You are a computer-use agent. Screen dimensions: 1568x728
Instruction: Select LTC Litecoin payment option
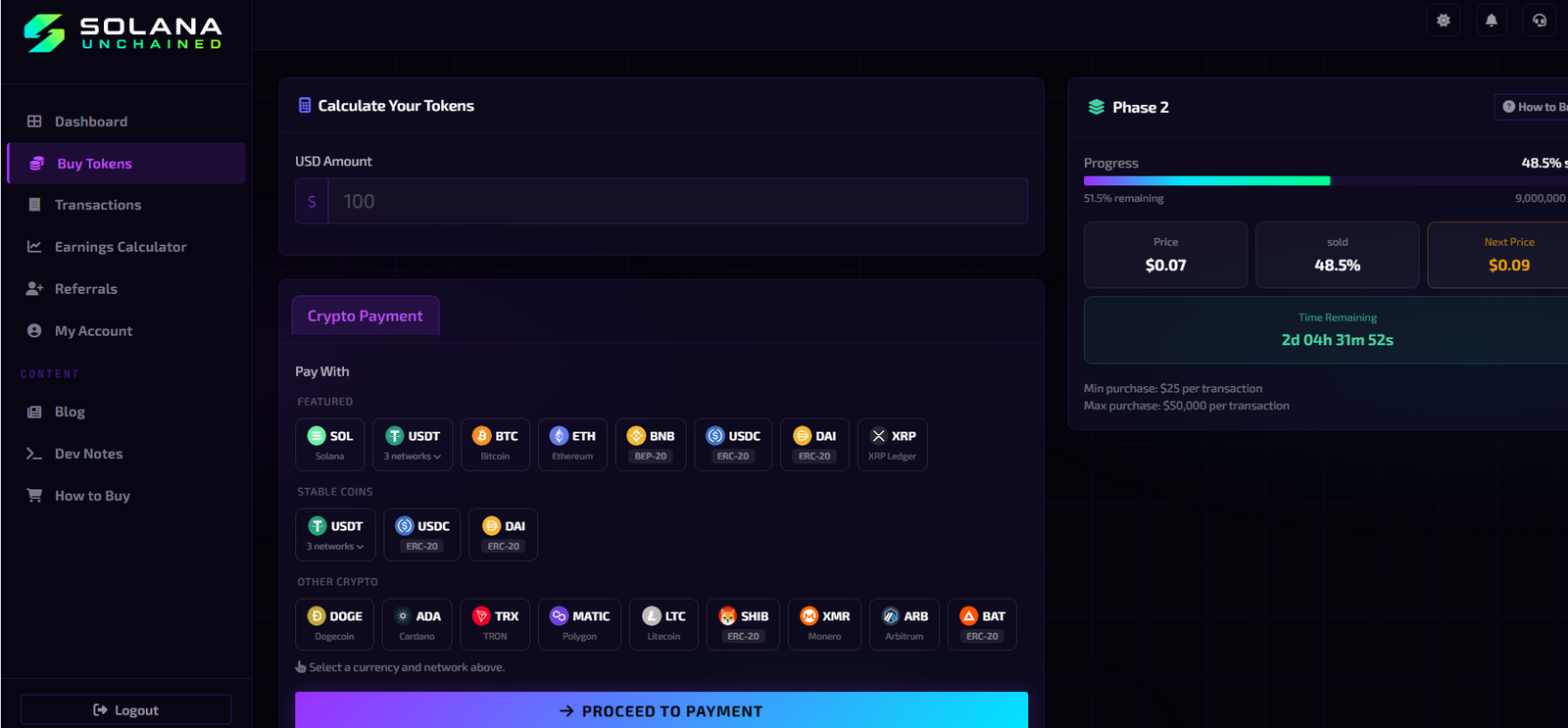pos(663,625)
